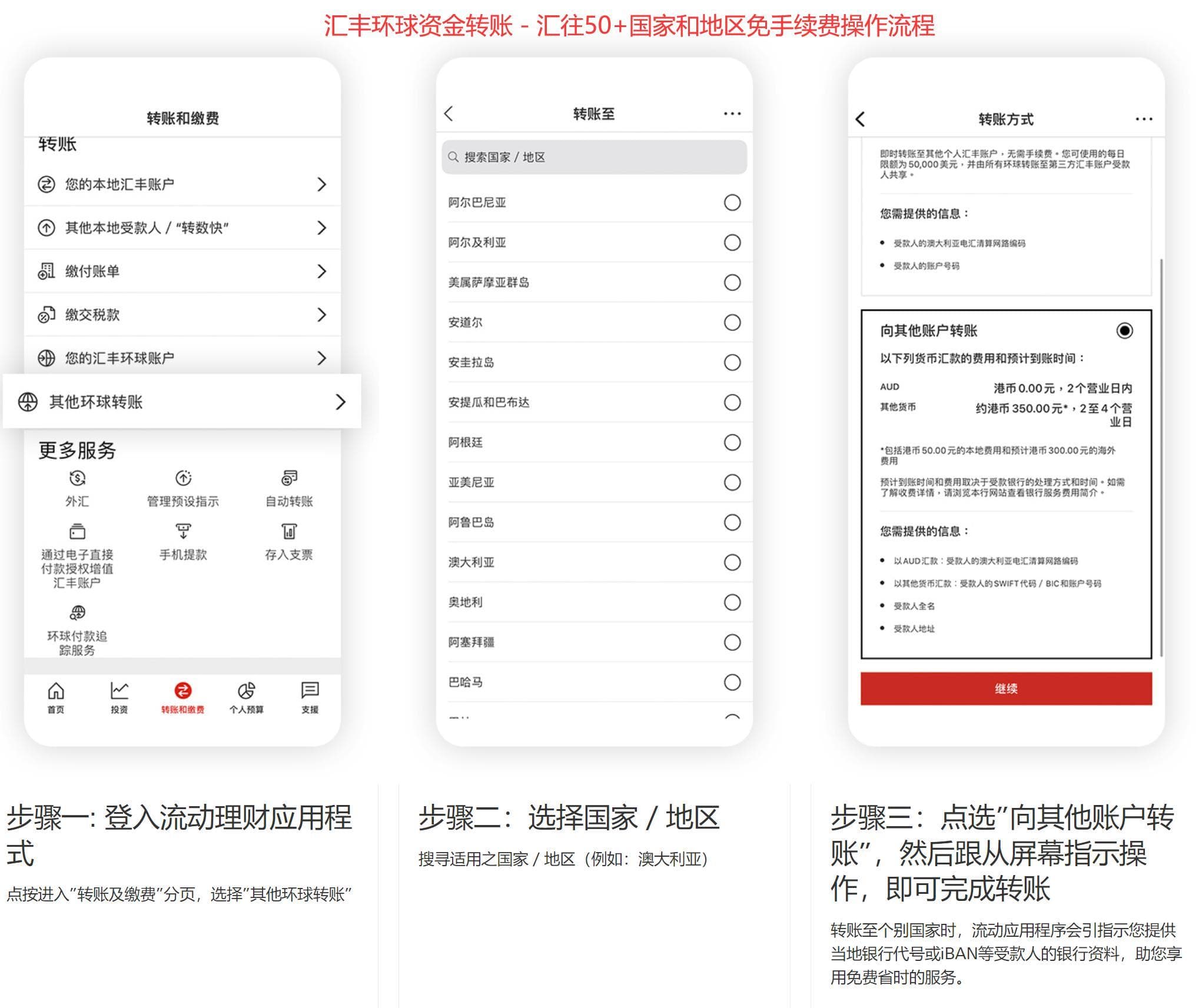
Task: Expand the 您的汇丰环球账户 chevron
Action: [321, 358]
